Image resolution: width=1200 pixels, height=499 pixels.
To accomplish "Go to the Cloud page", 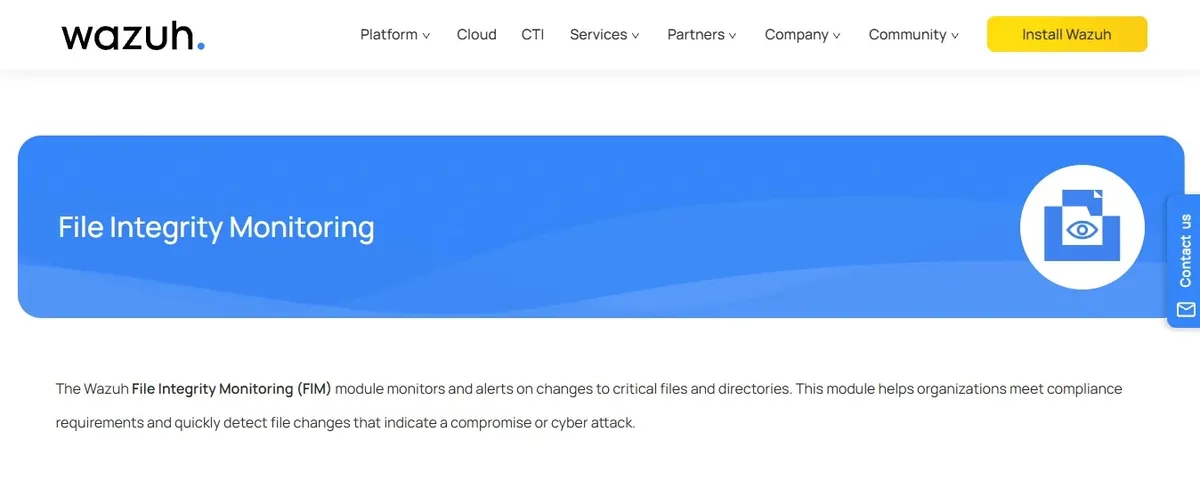I will pyautogui.click(x=476, y=34).
